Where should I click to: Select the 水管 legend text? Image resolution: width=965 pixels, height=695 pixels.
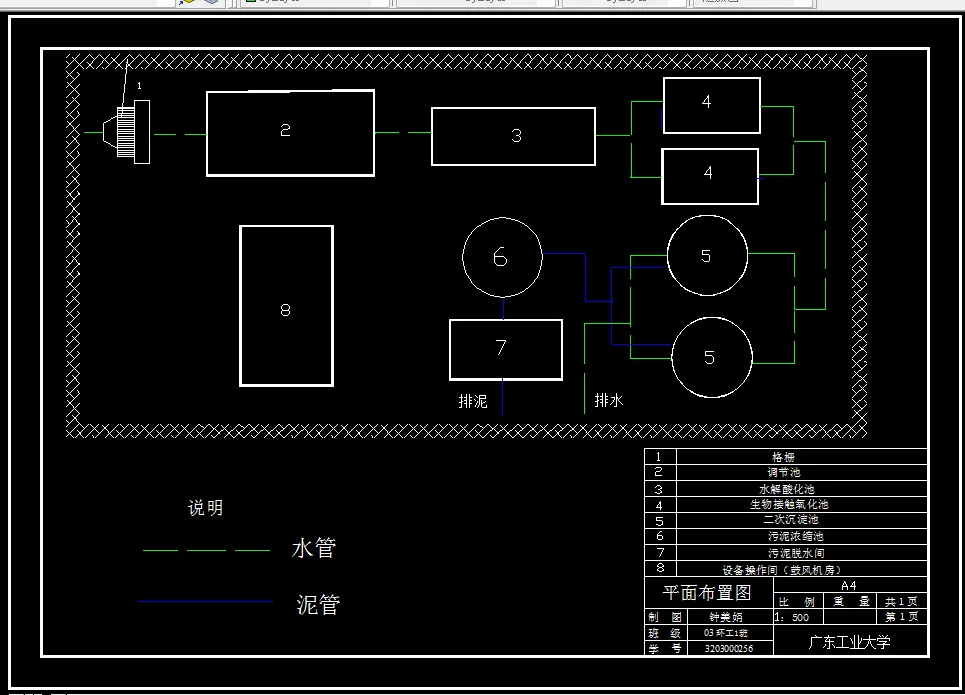[314, 548]
